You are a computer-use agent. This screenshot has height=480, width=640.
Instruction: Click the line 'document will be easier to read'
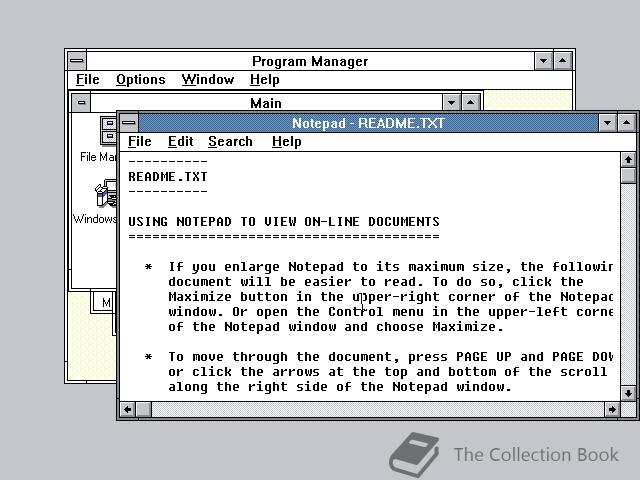pyautogui.click(x=376, y=282)
